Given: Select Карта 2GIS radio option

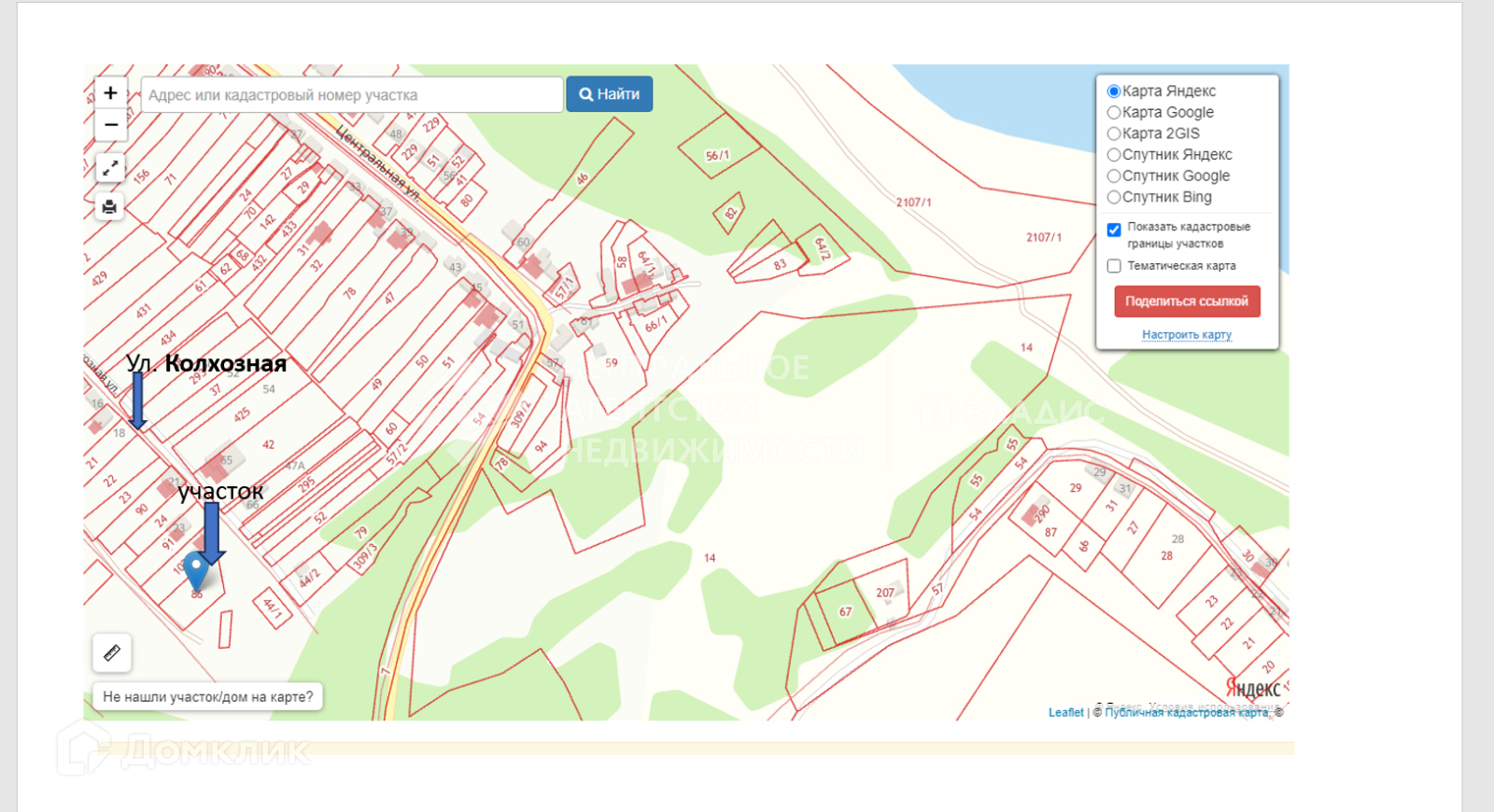Looking at the screenshot, I should [x=1113, y=133].
